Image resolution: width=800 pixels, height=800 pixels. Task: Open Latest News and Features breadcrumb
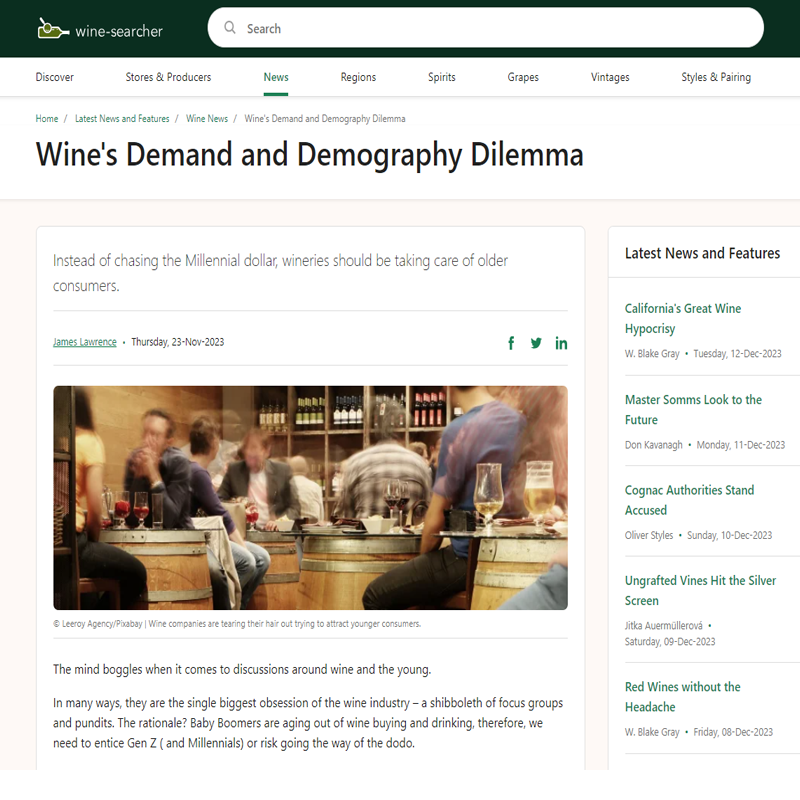click(122, 118)
